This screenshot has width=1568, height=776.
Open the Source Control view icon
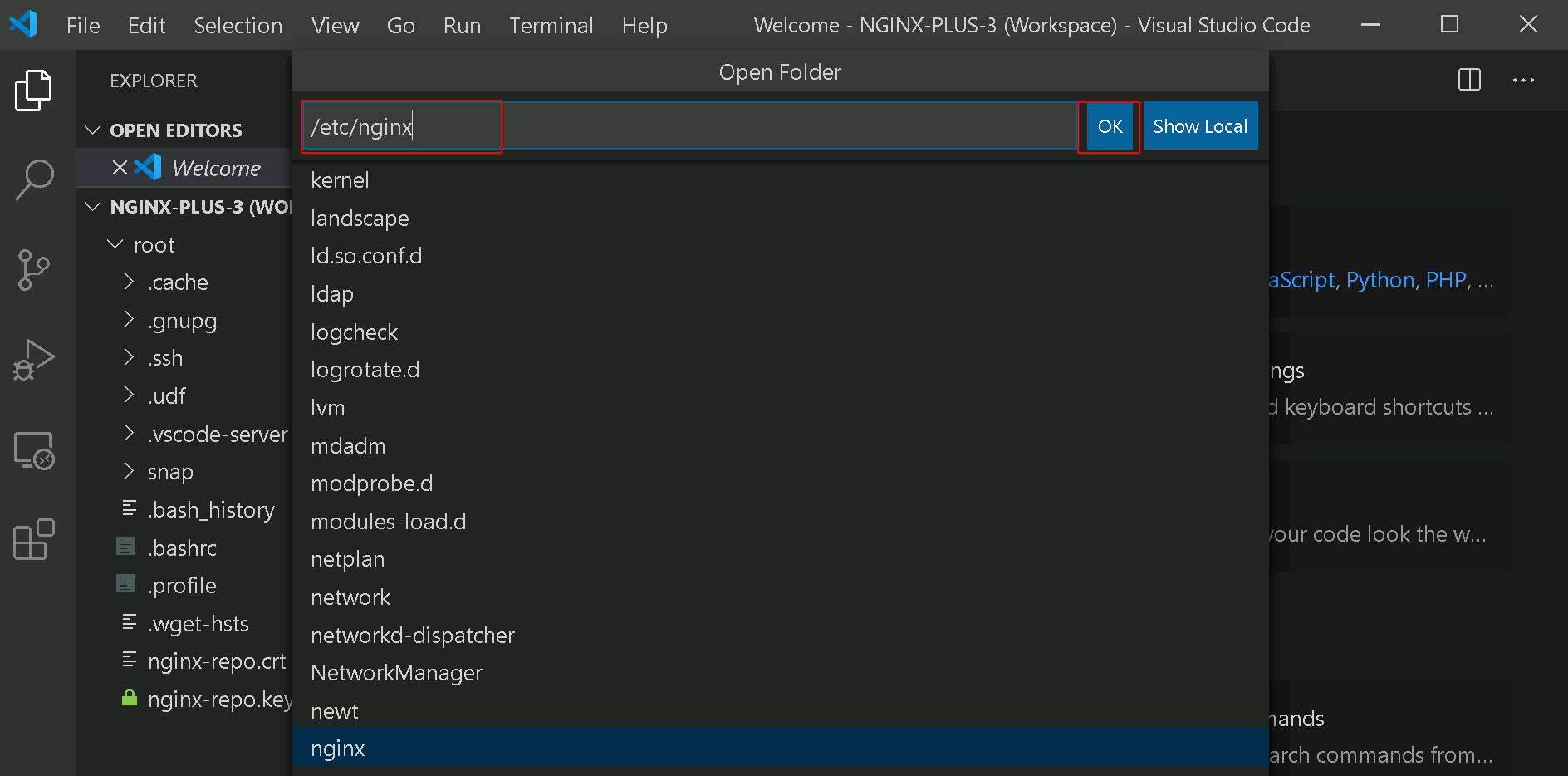click(x=34, y=270)
